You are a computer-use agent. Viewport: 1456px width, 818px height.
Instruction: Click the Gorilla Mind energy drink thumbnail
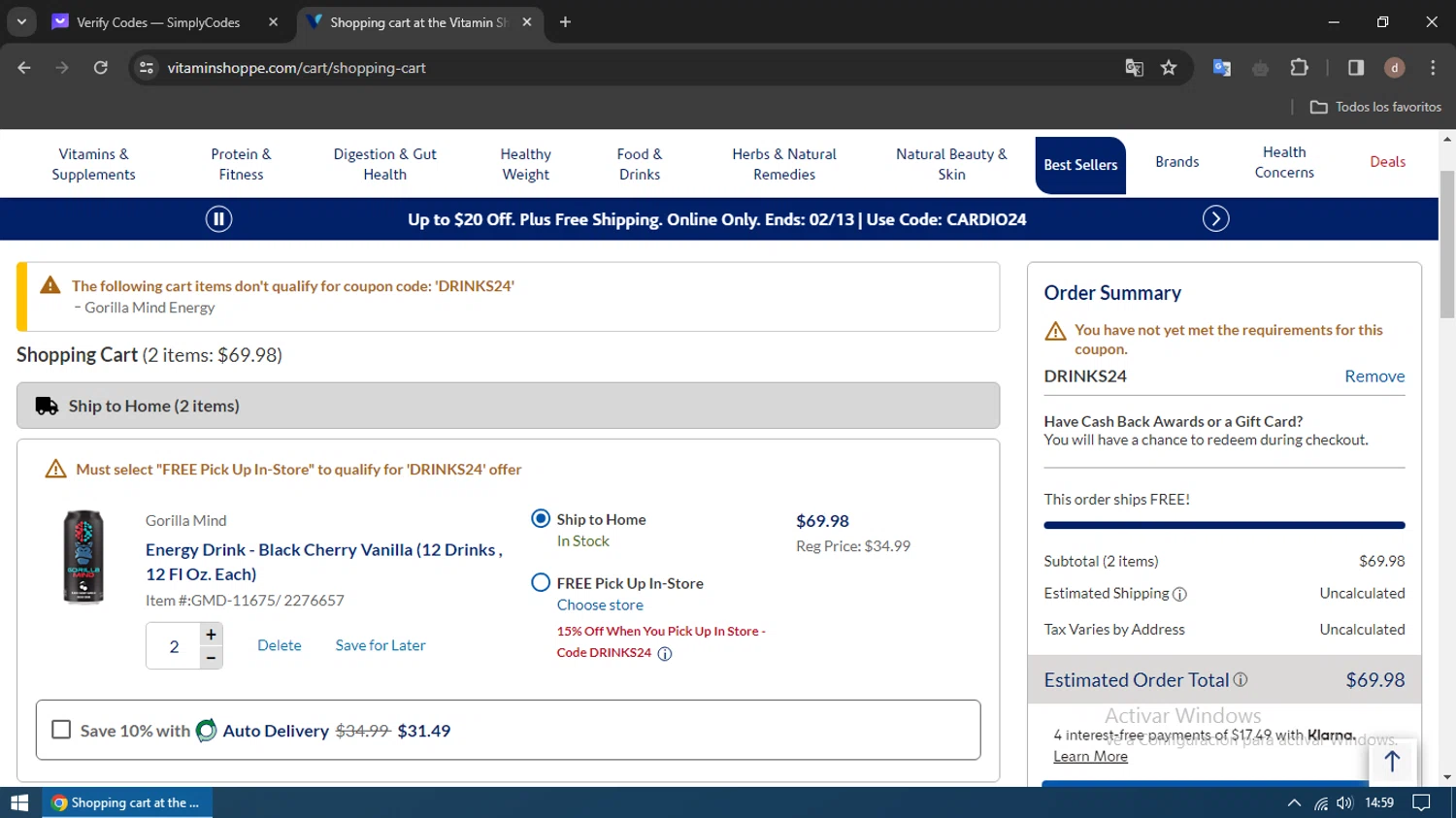pyautogui.click(x=83, y=557)
